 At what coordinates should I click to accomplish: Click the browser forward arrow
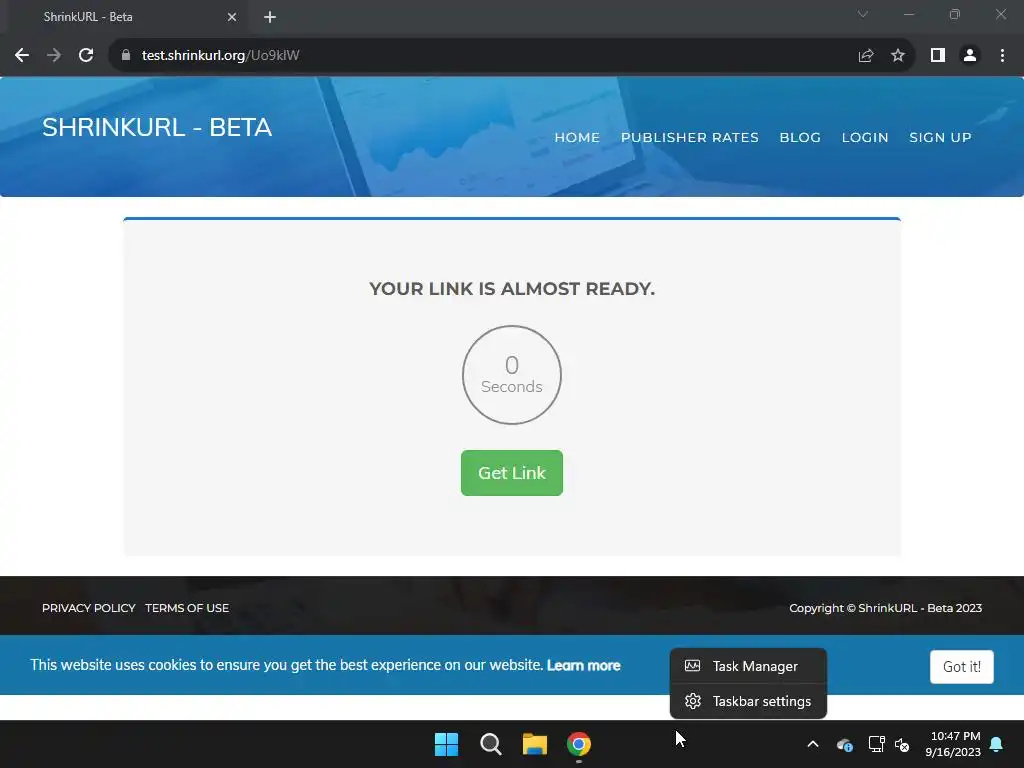click(54, 56)
